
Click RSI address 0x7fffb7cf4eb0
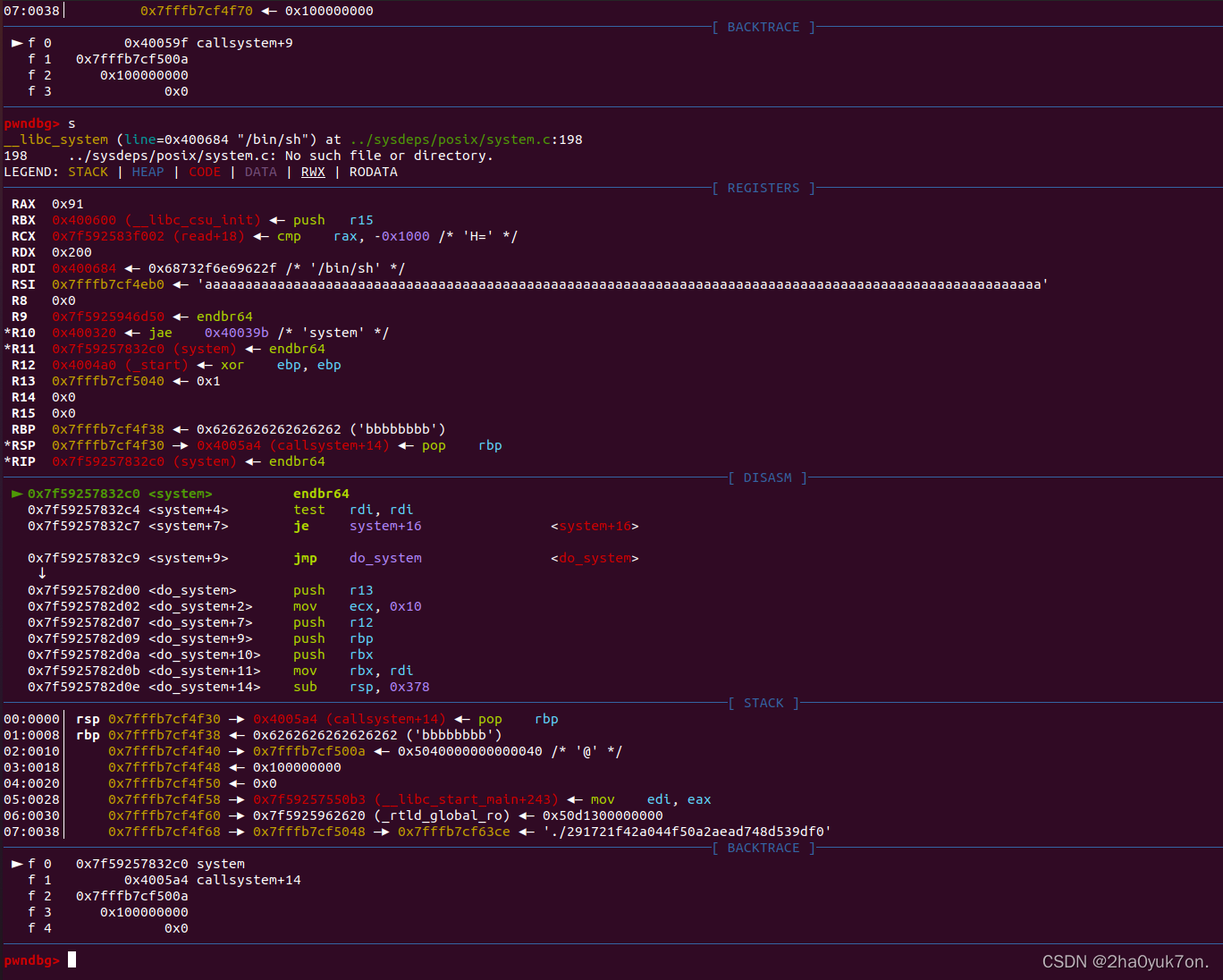click(x=108, y=284)
